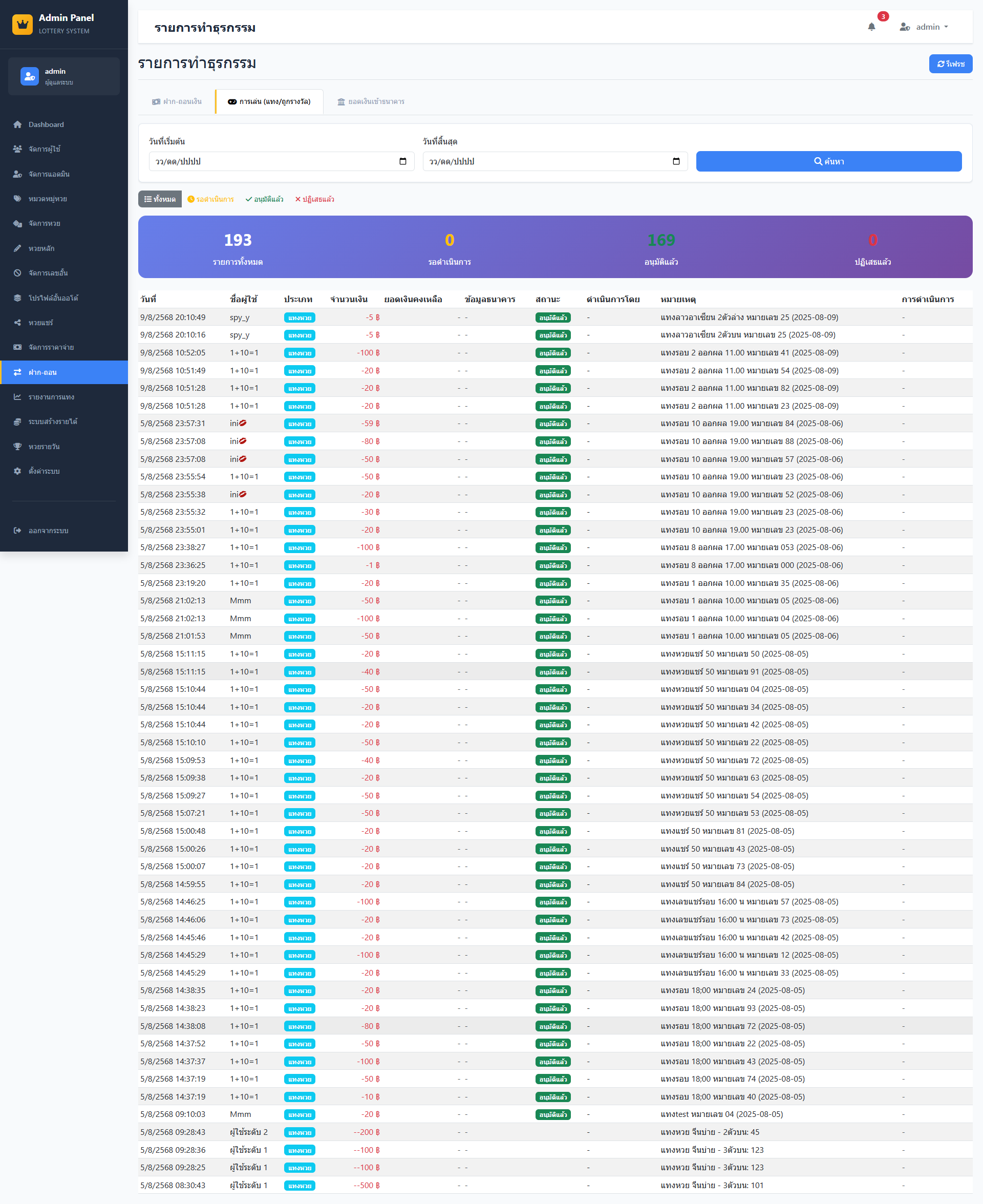Viewport: 983px width, 1204px height.
Task: Click the 169 อนุมัติแล้ว stat
Action: point(661,248)
